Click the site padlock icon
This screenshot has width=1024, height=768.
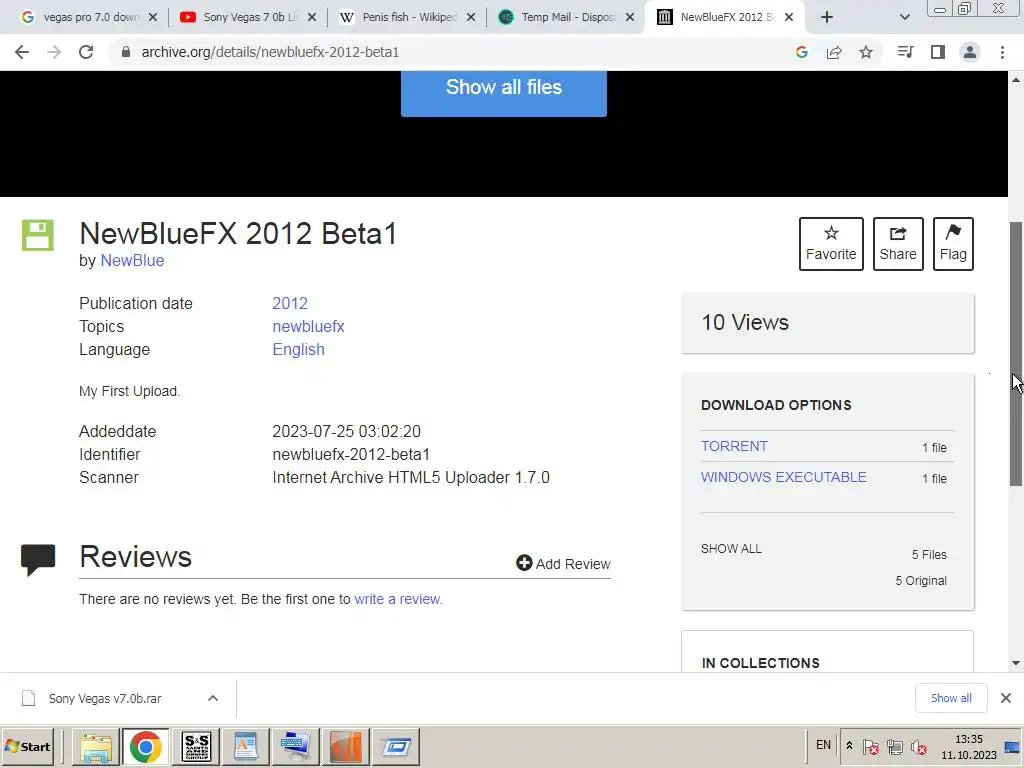[126, 52]
